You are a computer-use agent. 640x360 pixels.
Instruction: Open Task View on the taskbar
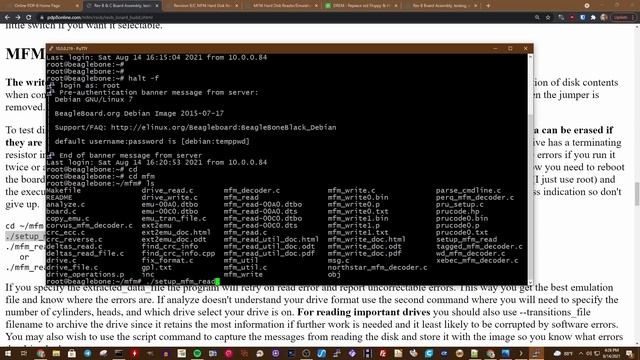point(24,353)
